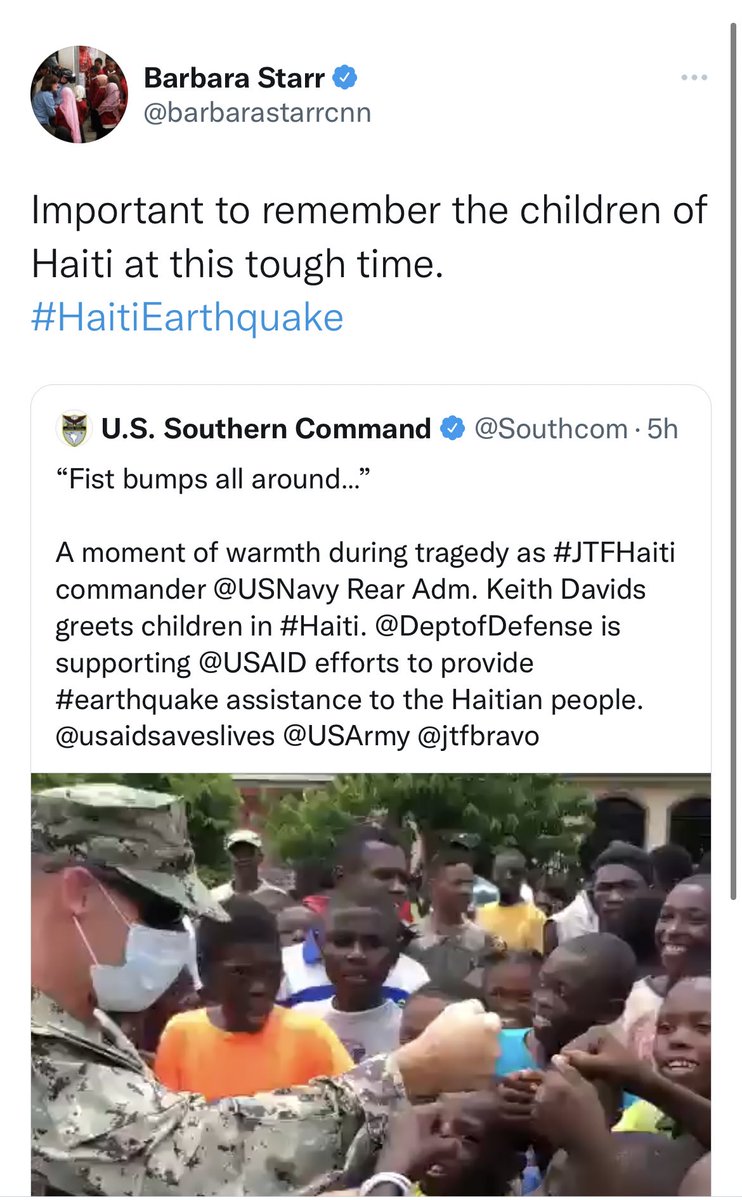This screenshot has width=742, height=1200.
Task: Click the 5h timestamp
Action: [x=663, y=429]
